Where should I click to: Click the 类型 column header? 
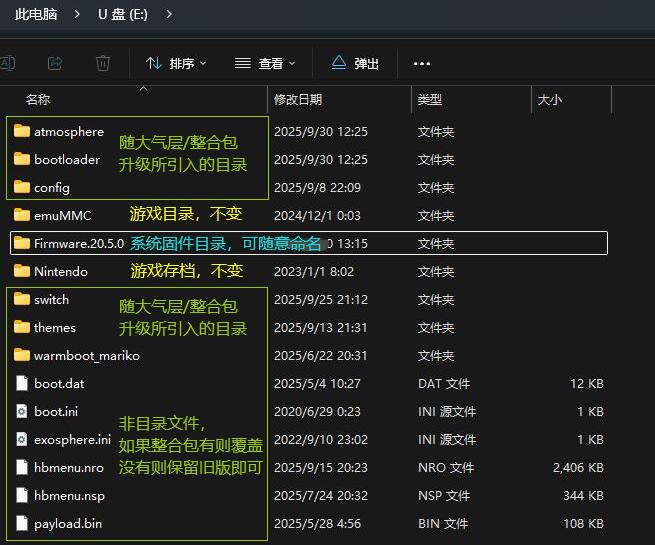[430, 100]
